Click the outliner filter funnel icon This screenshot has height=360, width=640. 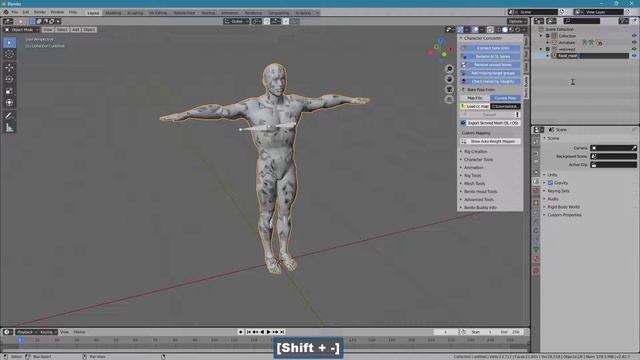pyautogui.click(x=623, y=21)
